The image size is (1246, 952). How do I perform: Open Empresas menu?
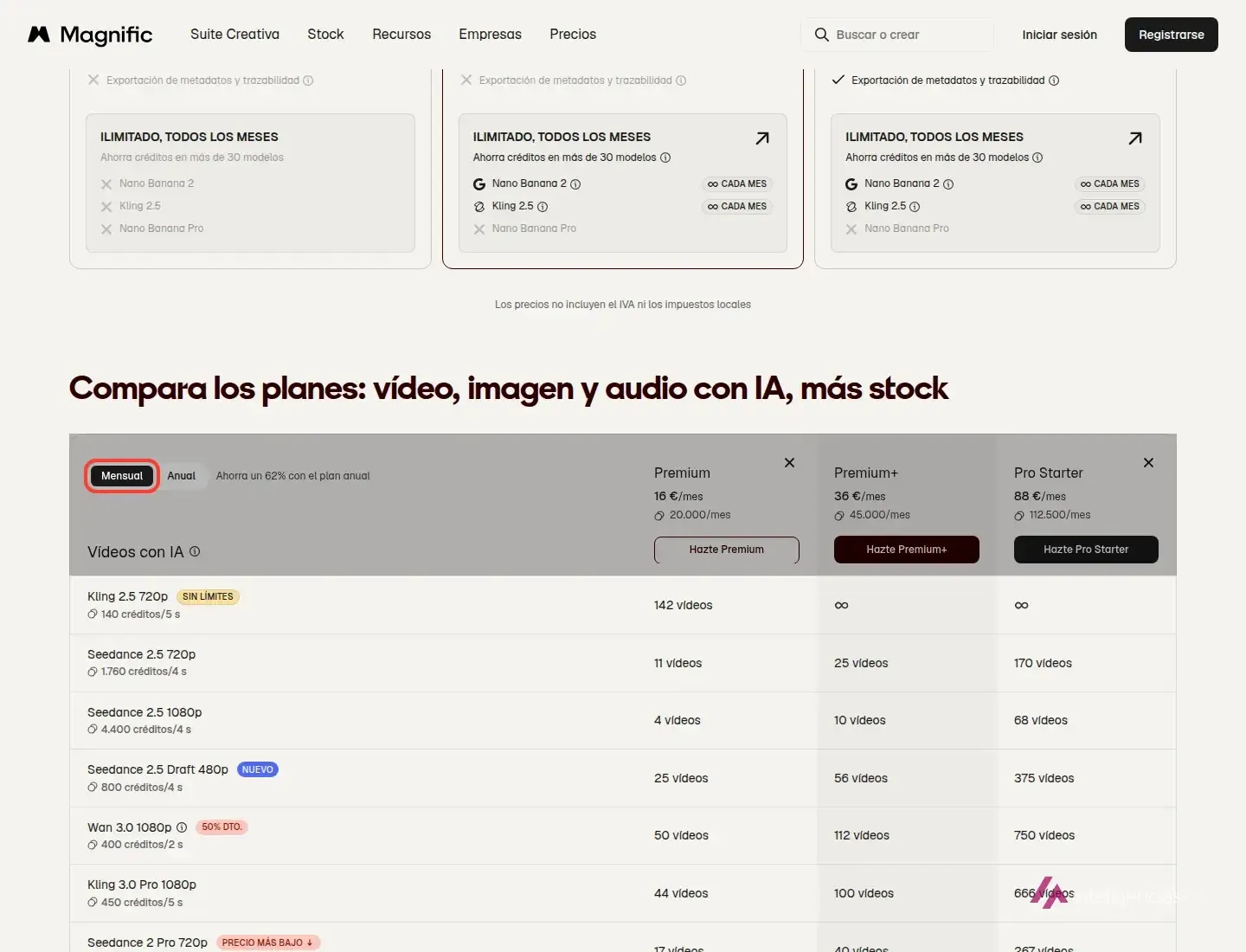click(490, 35)
